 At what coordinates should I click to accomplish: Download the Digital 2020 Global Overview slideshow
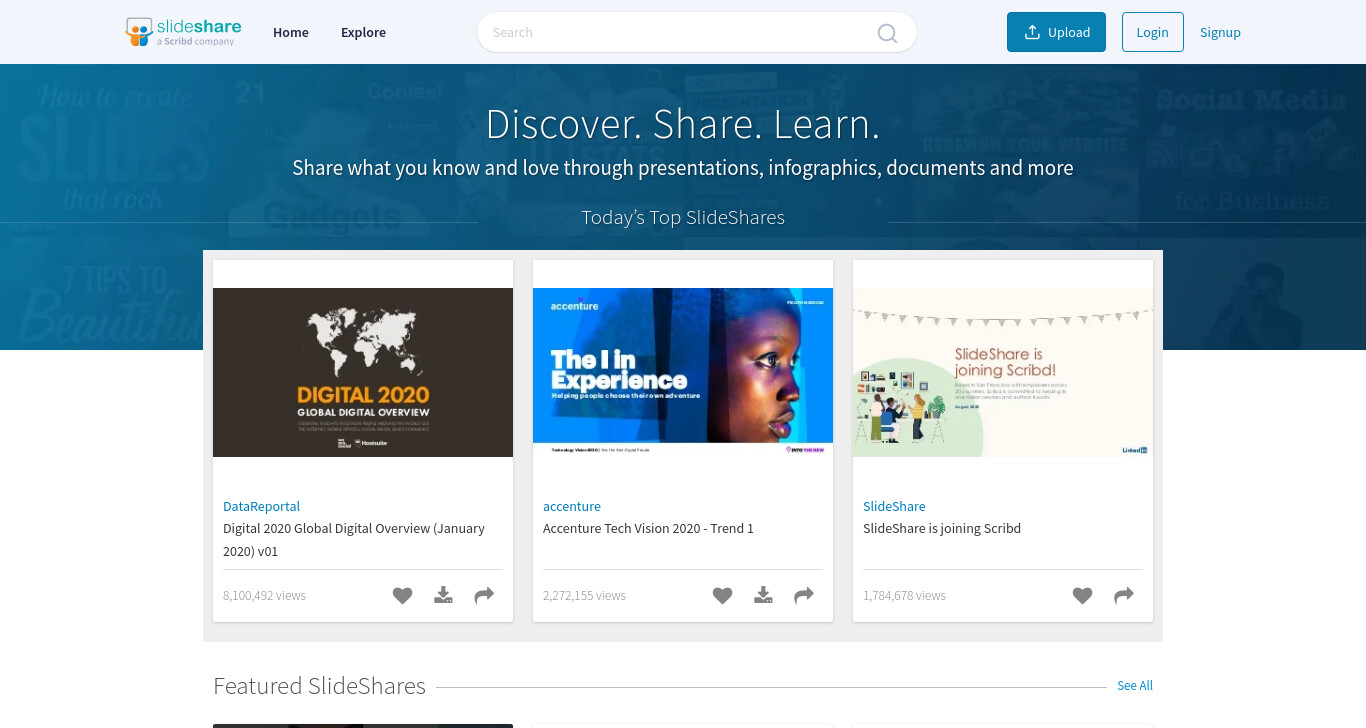[443, 596]
